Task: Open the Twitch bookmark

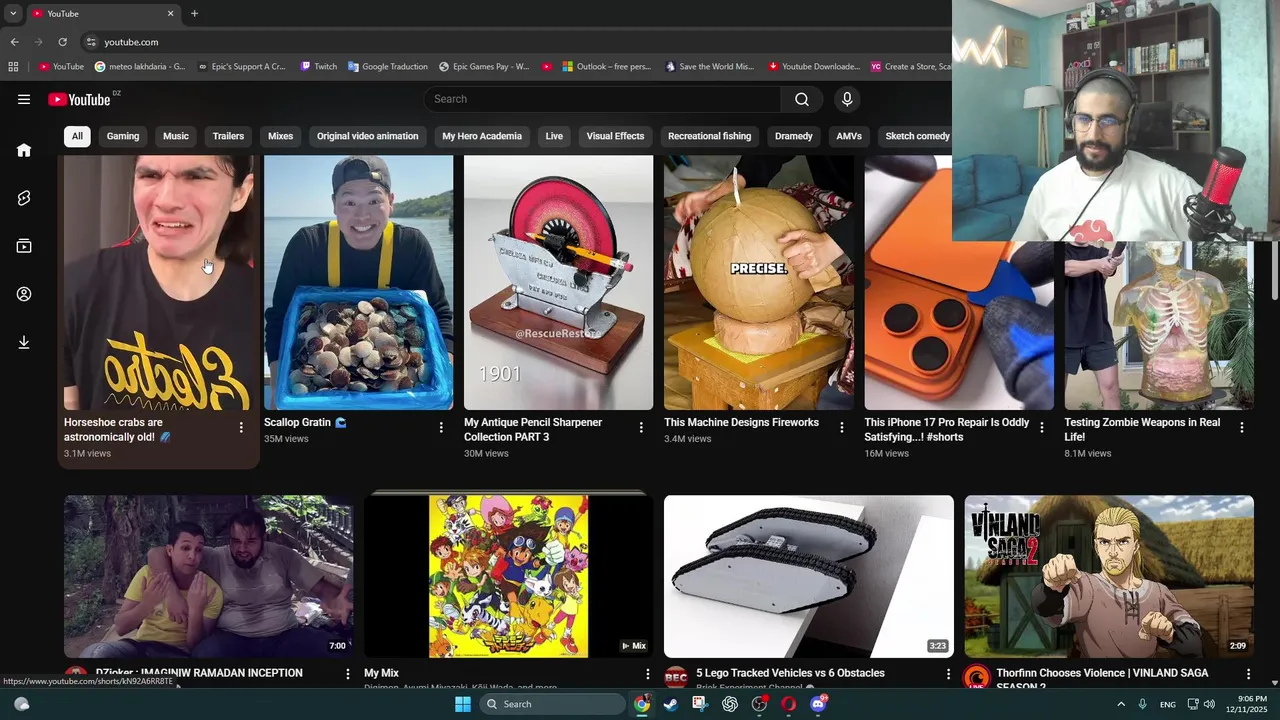Action: click(x=319, y=67)
